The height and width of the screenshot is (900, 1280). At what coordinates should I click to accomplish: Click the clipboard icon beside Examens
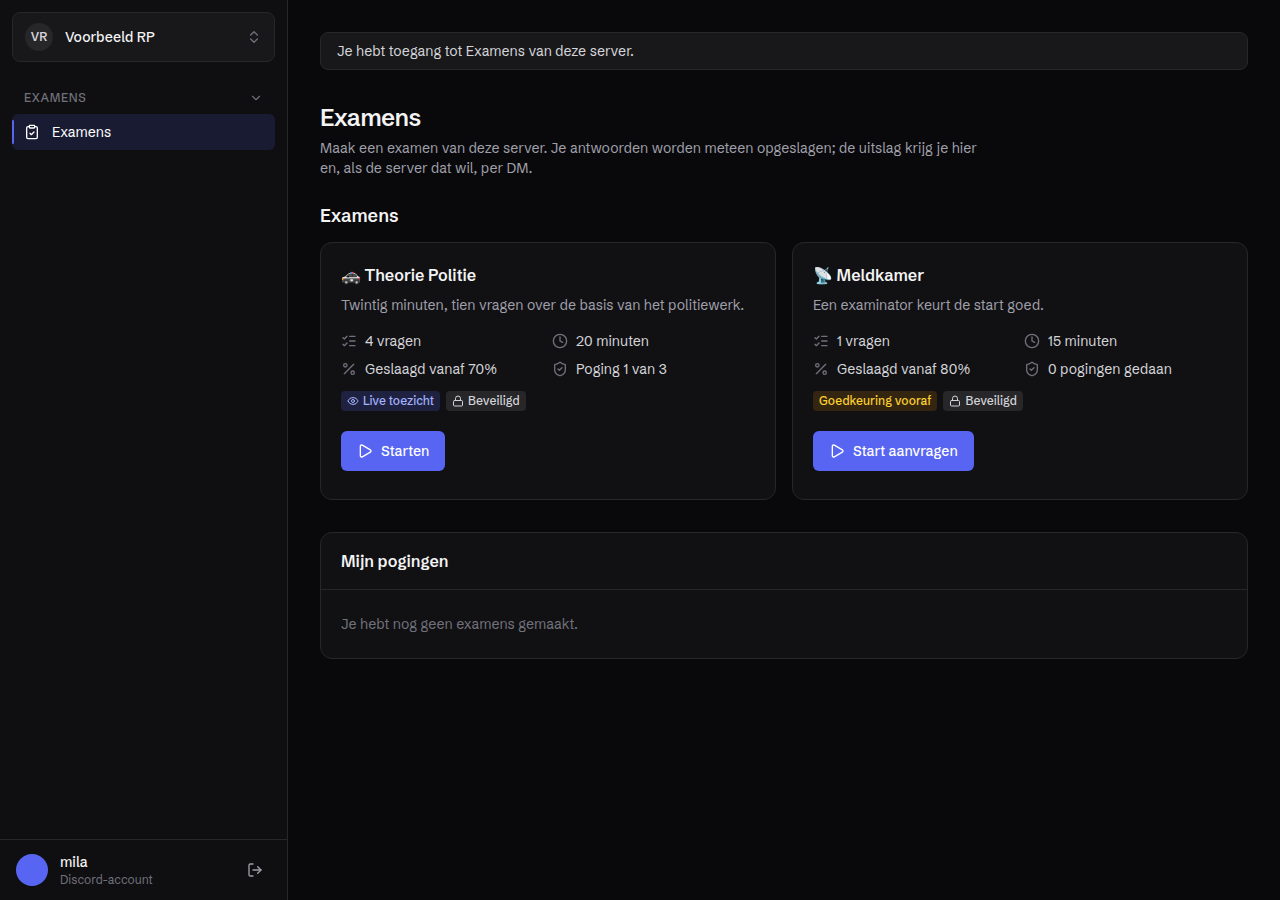[x=32, y=132]
